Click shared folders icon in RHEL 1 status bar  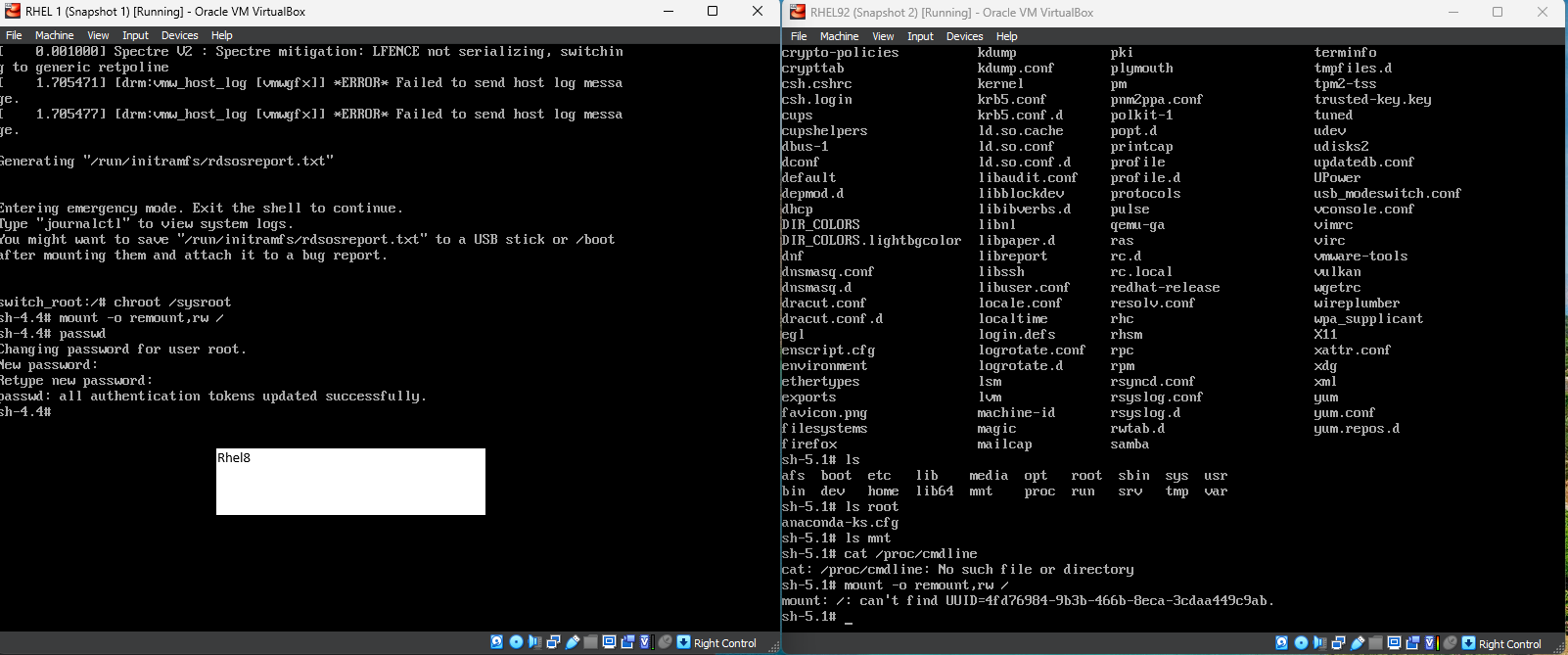pos(590,641)
